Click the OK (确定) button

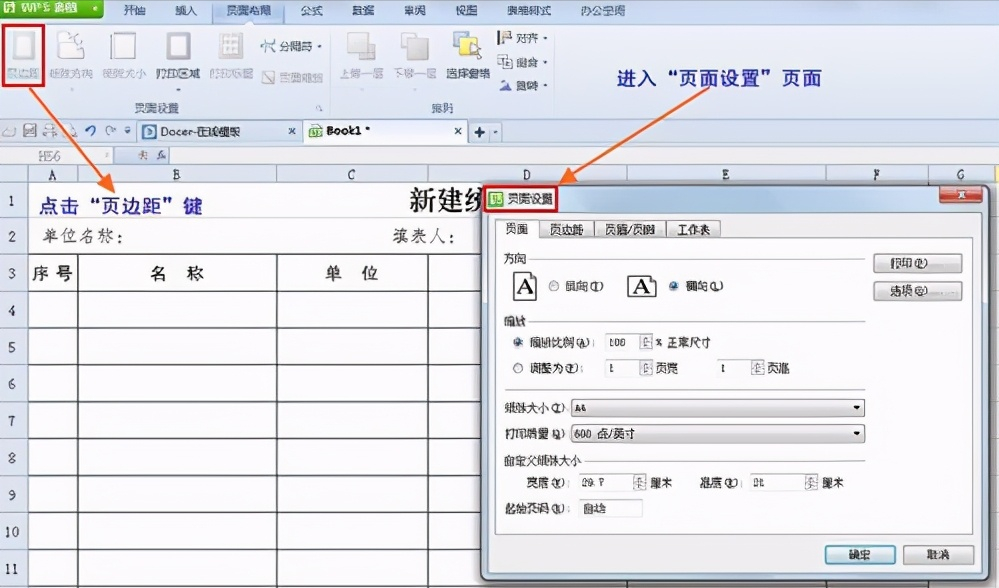tap(859, 555)
